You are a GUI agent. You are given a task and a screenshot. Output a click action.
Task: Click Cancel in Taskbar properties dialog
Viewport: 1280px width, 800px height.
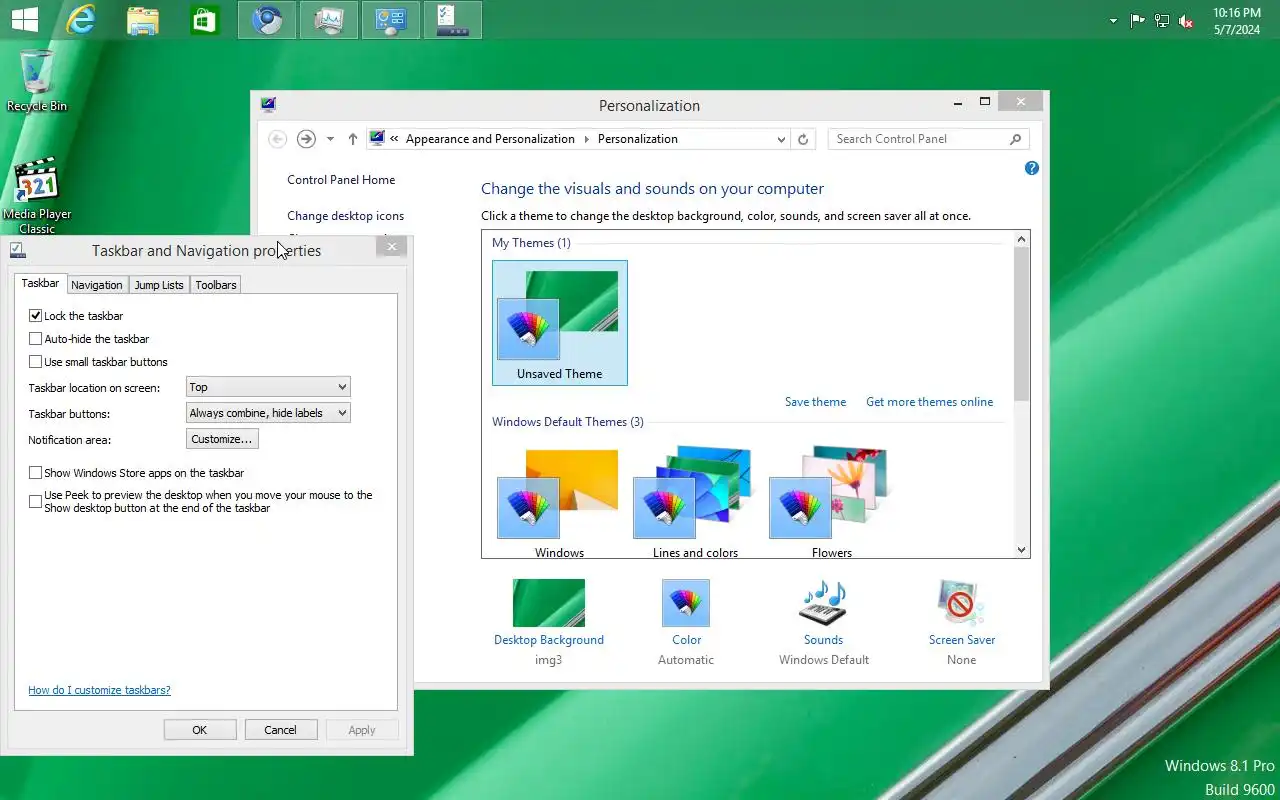tap(281, 730)
